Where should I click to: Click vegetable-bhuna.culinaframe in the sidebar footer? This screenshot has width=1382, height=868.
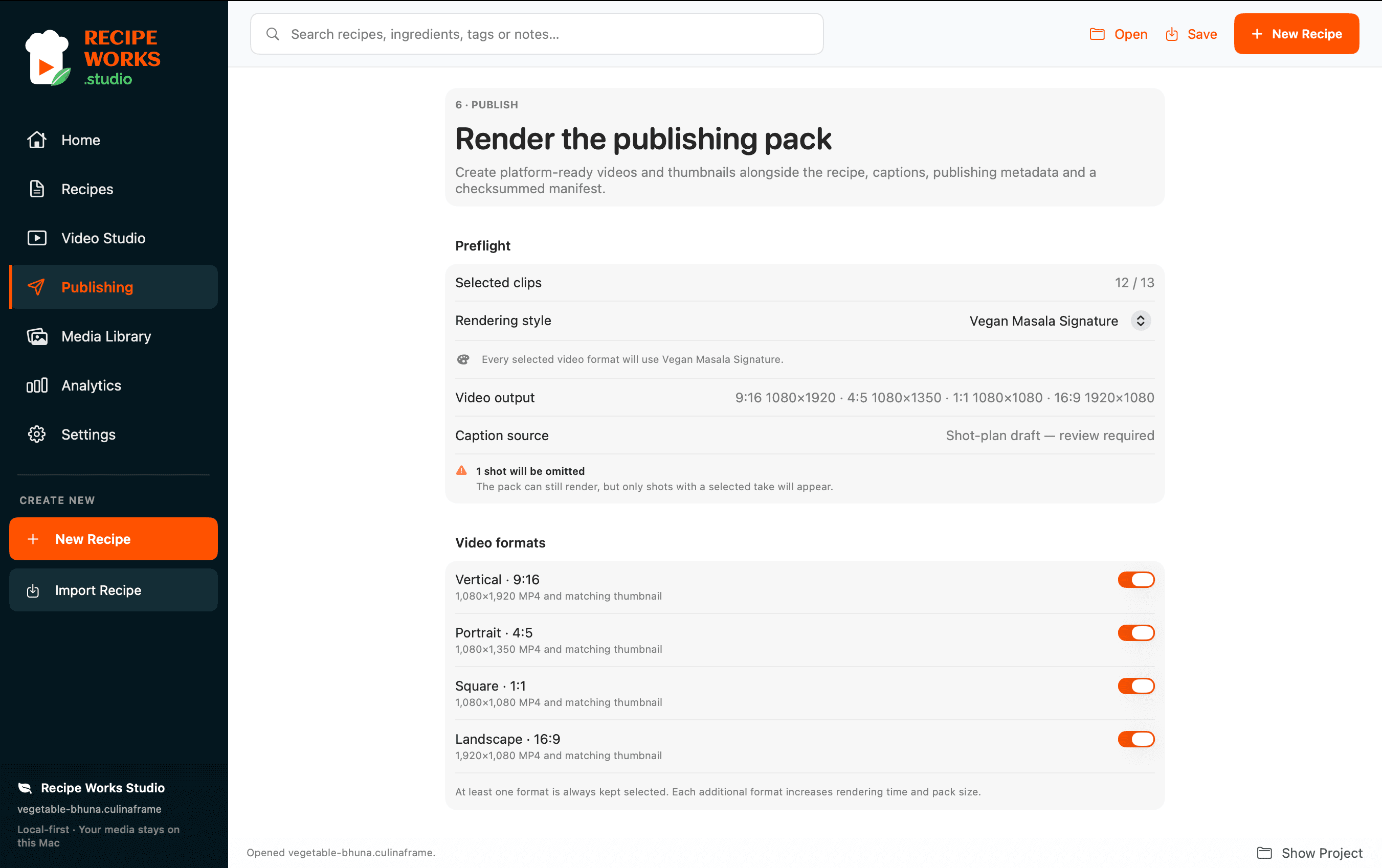point(90,809)
